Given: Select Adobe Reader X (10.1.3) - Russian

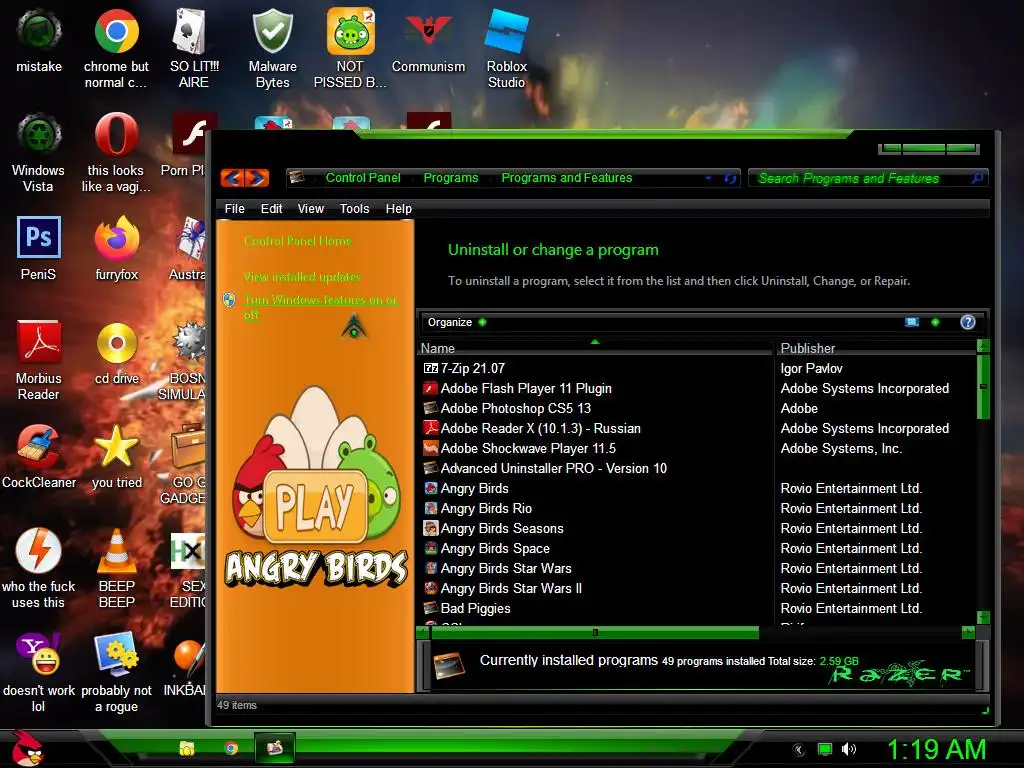Looking at the screenshot, I should tap(541, 428).
